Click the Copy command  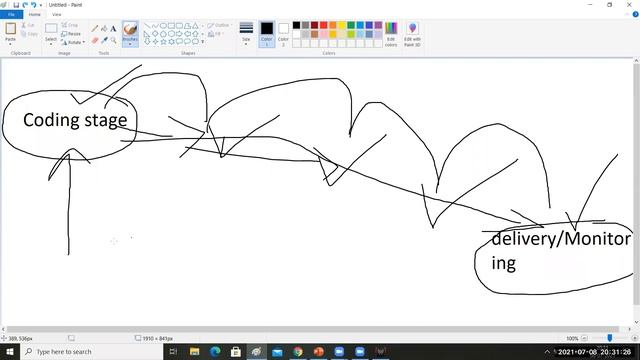29,34
